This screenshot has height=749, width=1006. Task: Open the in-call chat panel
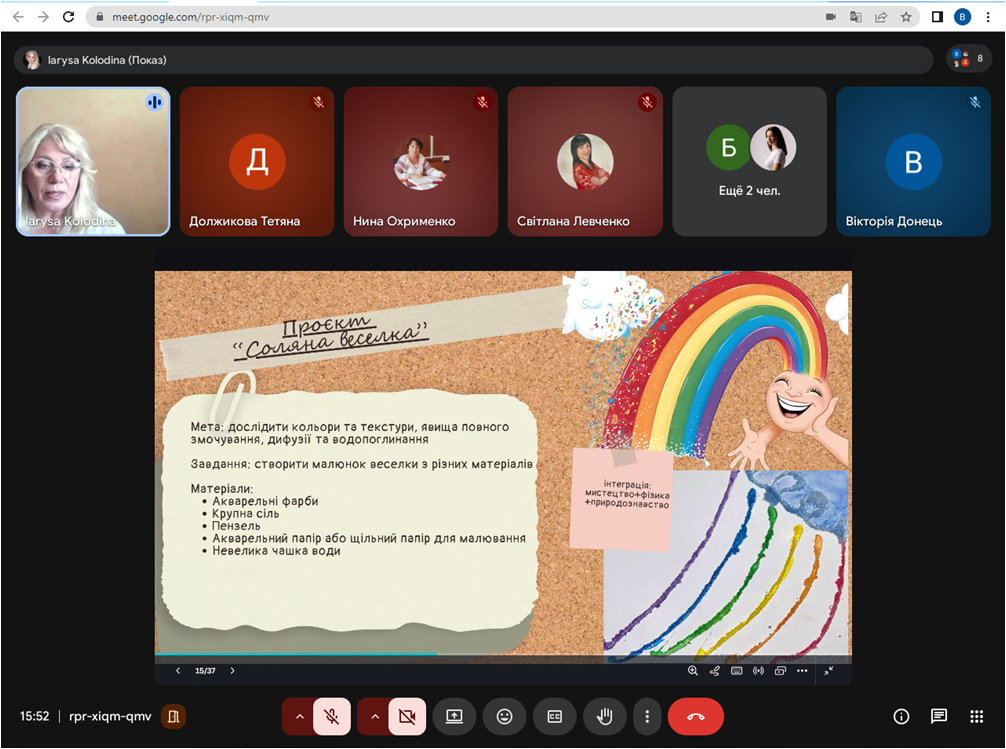coord(938,716)
